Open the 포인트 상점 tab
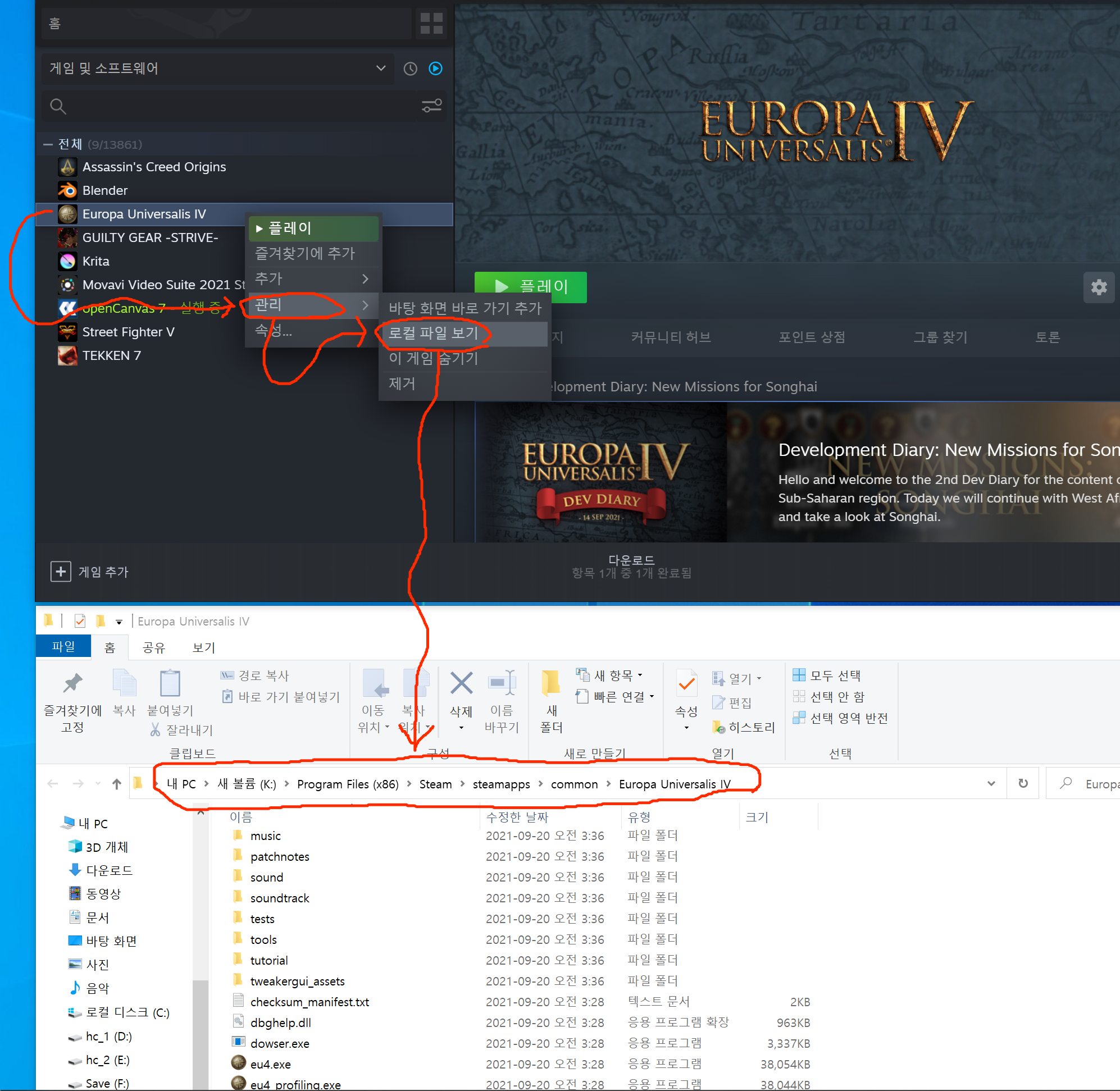This screenshot has width=1120, height=1091. tap(812, 337)
